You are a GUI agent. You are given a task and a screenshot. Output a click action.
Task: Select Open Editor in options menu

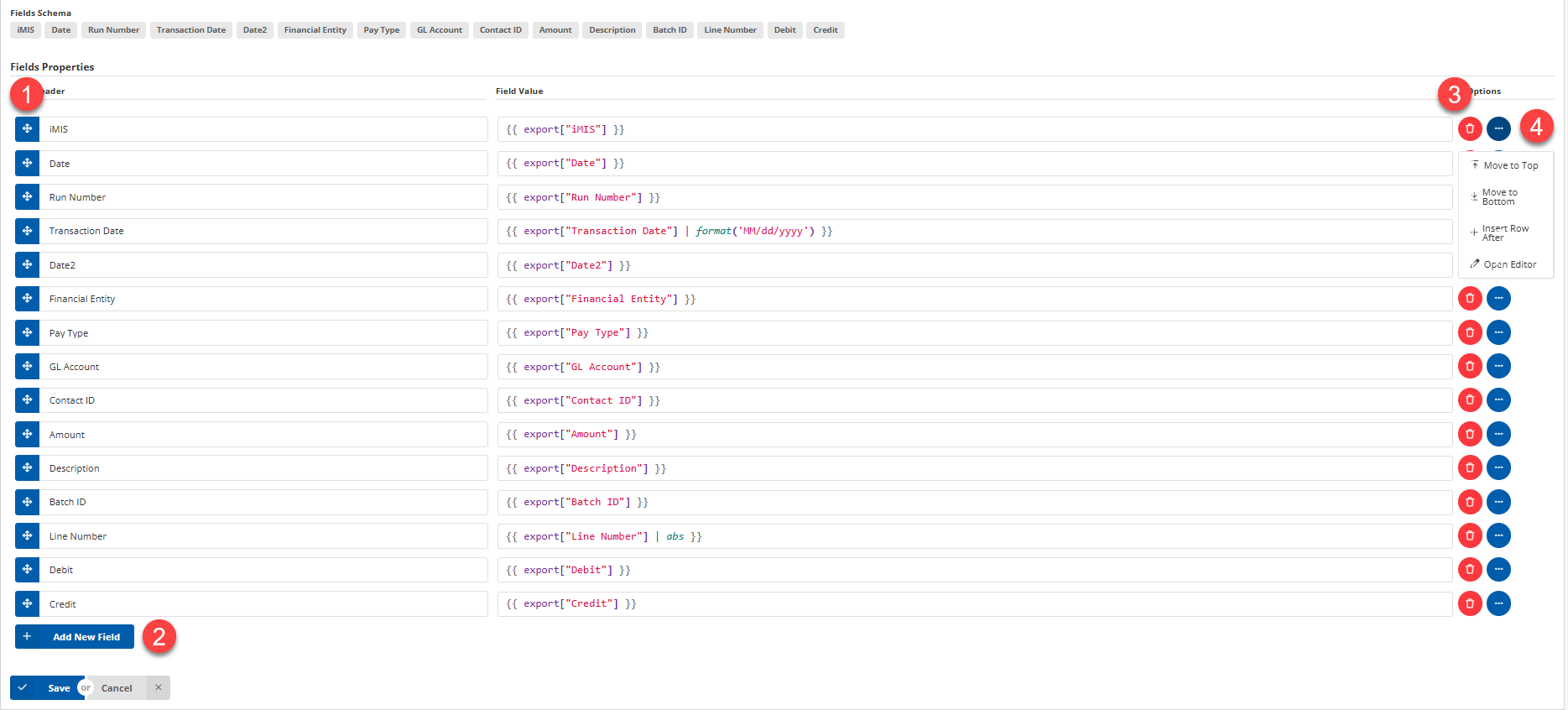coord(1509,264)
